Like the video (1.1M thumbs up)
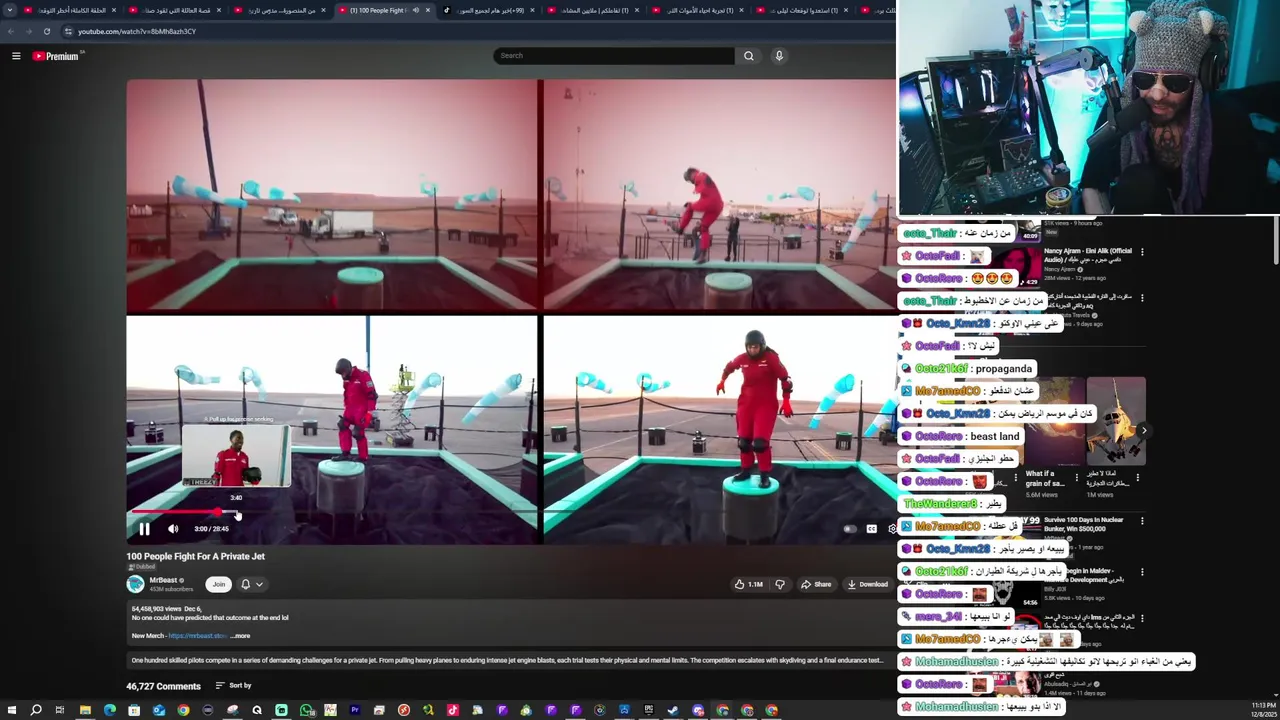This screenshot has height=720, width=1280. point(748,584)
